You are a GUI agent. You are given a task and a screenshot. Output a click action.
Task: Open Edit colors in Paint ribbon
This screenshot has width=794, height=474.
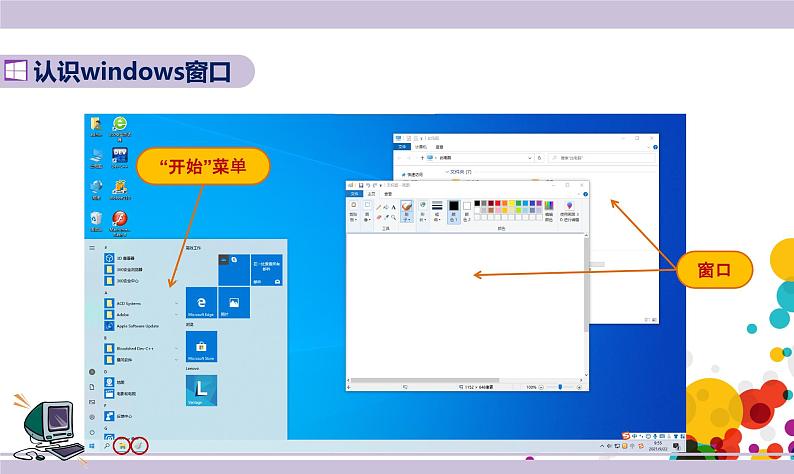(549, 211)
